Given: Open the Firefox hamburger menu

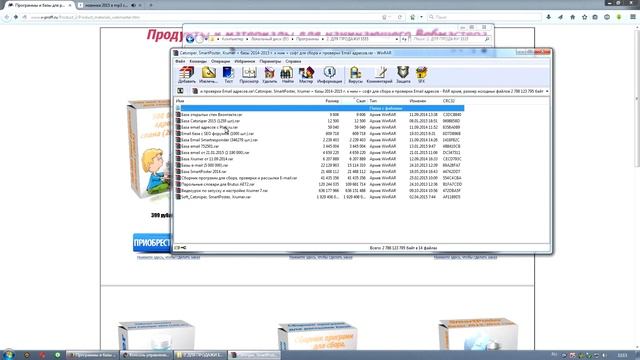Looking at the screenshot, I should pos(633,17).
